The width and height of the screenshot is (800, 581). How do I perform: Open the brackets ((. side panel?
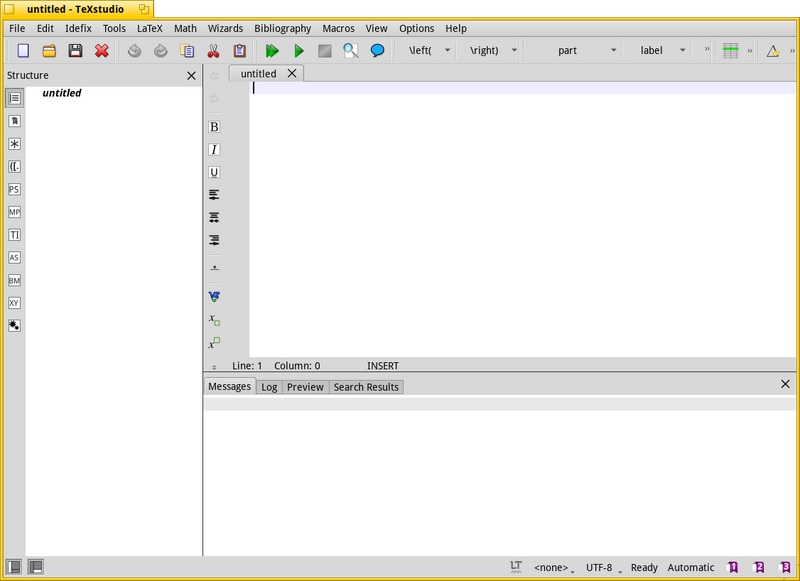click(x=14, y=166)
